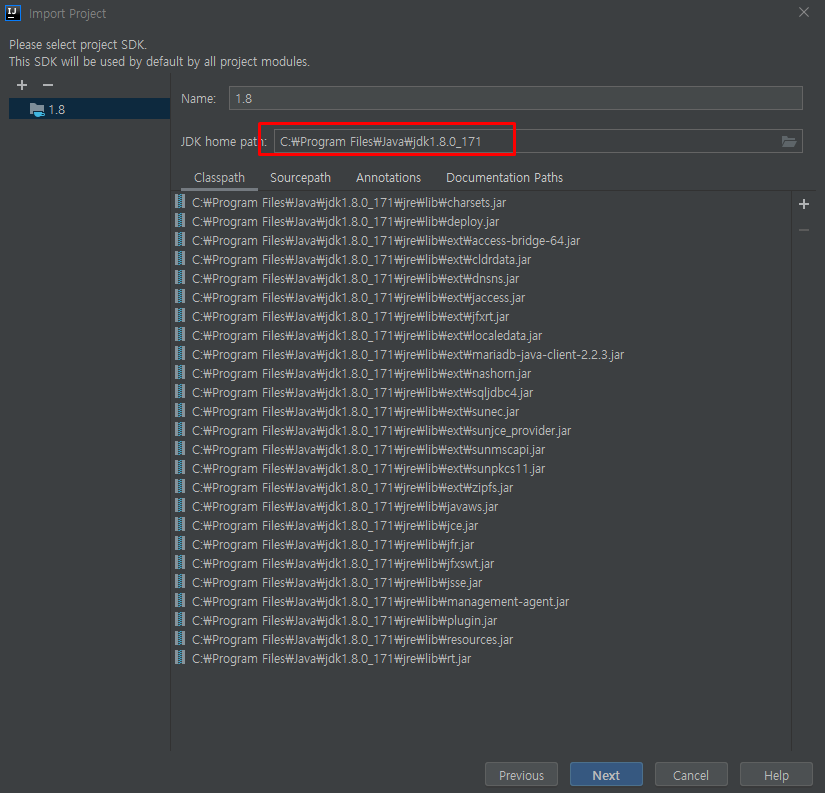Select the jfr.jar entry
The height and width of the screenshot is (793, 825).
coord(481,544)
